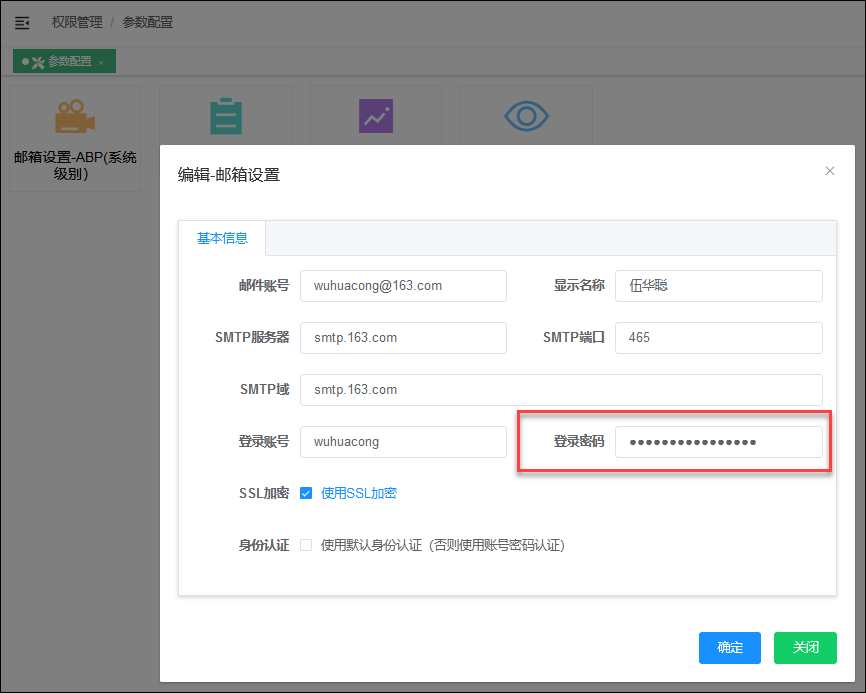Click the 编辑-邮箱设置 dialog title
The height and width of the screenshot is (693, 866).
click(229, 175)
